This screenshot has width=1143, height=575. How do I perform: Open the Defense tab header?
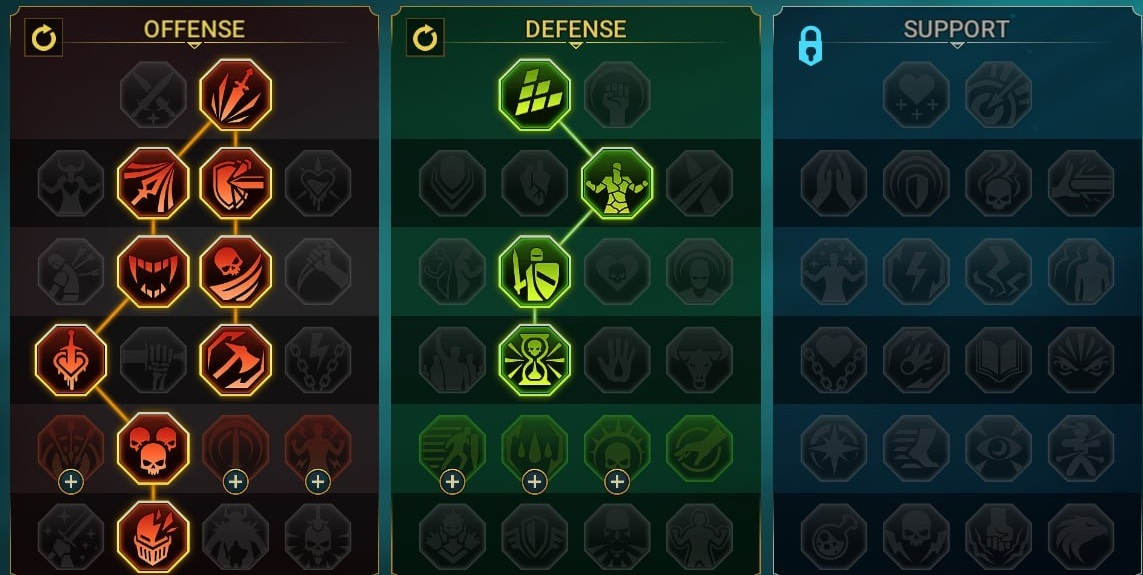coord(576,29)
